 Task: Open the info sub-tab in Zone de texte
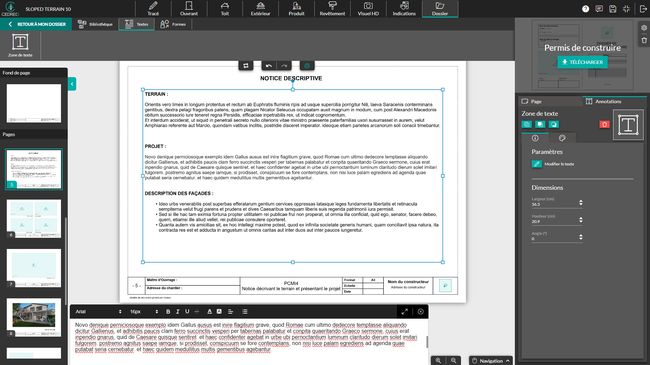point(535,138)
